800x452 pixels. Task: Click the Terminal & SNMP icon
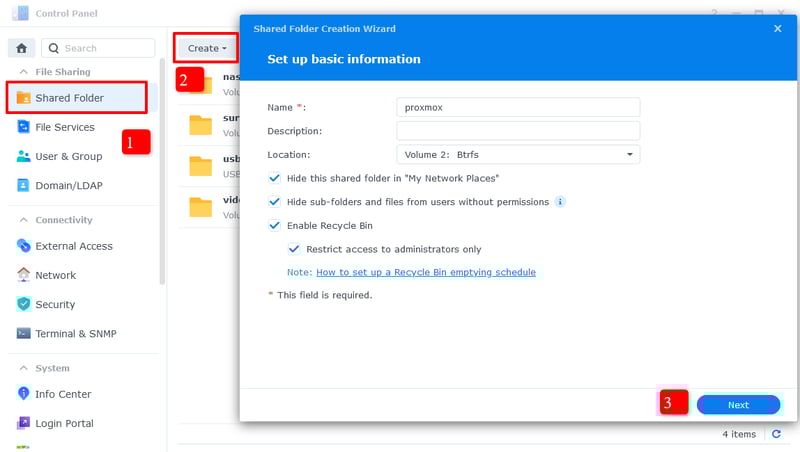(24, 333)
